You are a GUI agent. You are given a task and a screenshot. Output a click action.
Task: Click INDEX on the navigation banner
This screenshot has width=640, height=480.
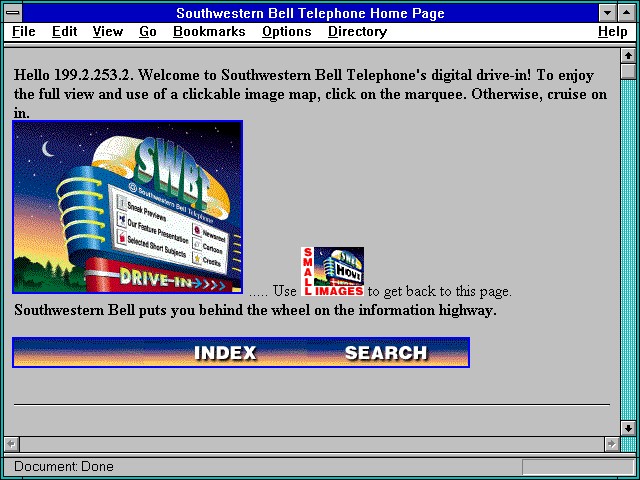pyautogui.click(x=225, y=353)
